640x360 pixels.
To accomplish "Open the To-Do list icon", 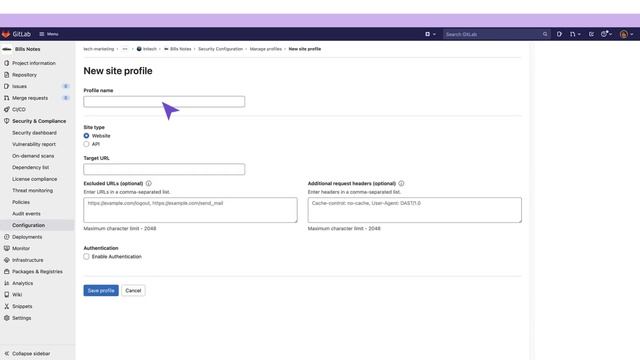I will click(x=591, y=34).
